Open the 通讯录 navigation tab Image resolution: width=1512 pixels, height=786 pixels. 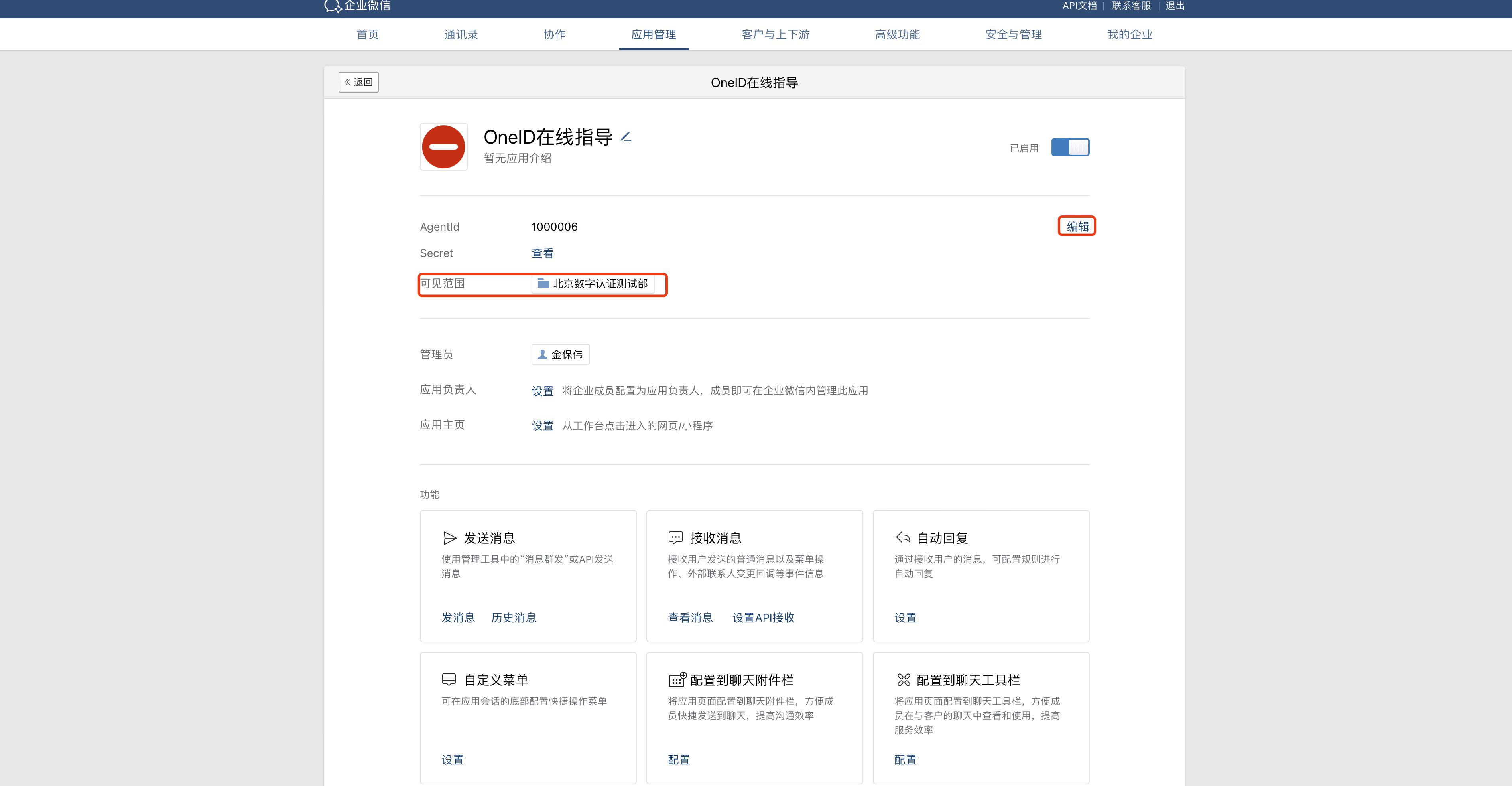click(x=461, y=35)
